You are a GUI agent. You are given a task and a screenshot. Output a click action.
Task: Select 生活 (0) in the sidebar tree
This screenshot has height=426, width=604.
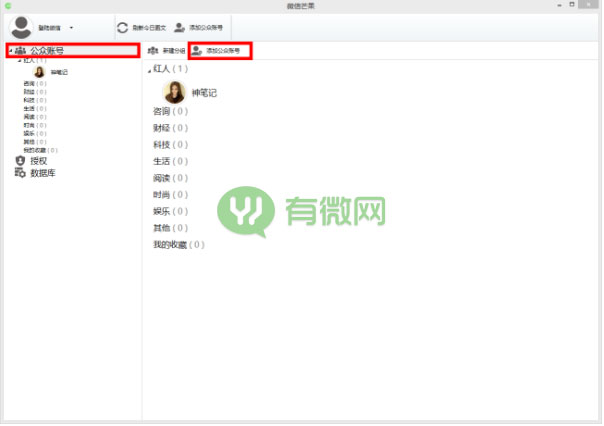35,109
